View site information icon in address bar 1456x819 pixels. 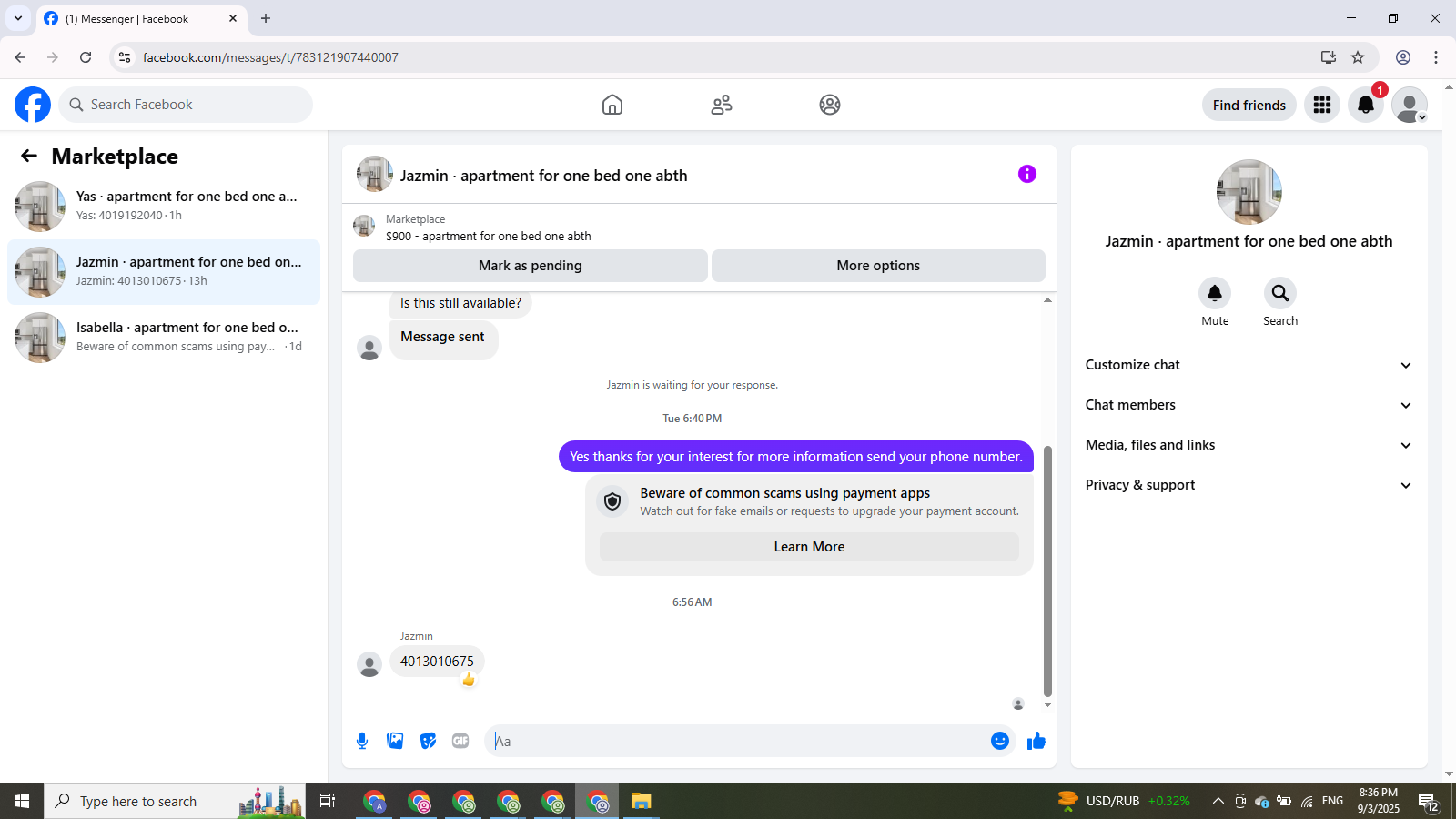tap(125, 57)
